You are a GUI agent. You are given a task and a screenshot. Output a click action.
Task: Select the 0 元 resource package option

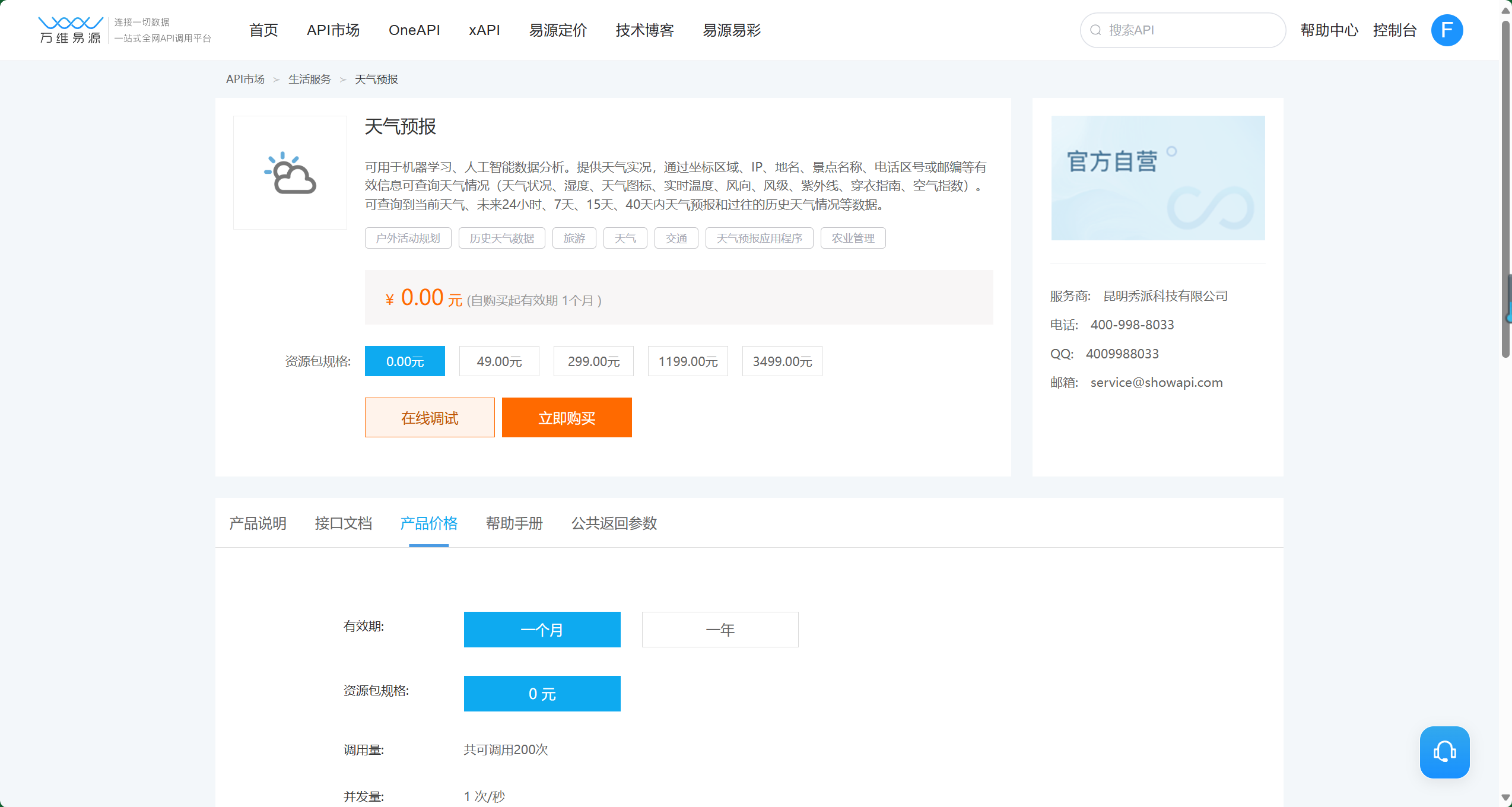tap(541, 693)
